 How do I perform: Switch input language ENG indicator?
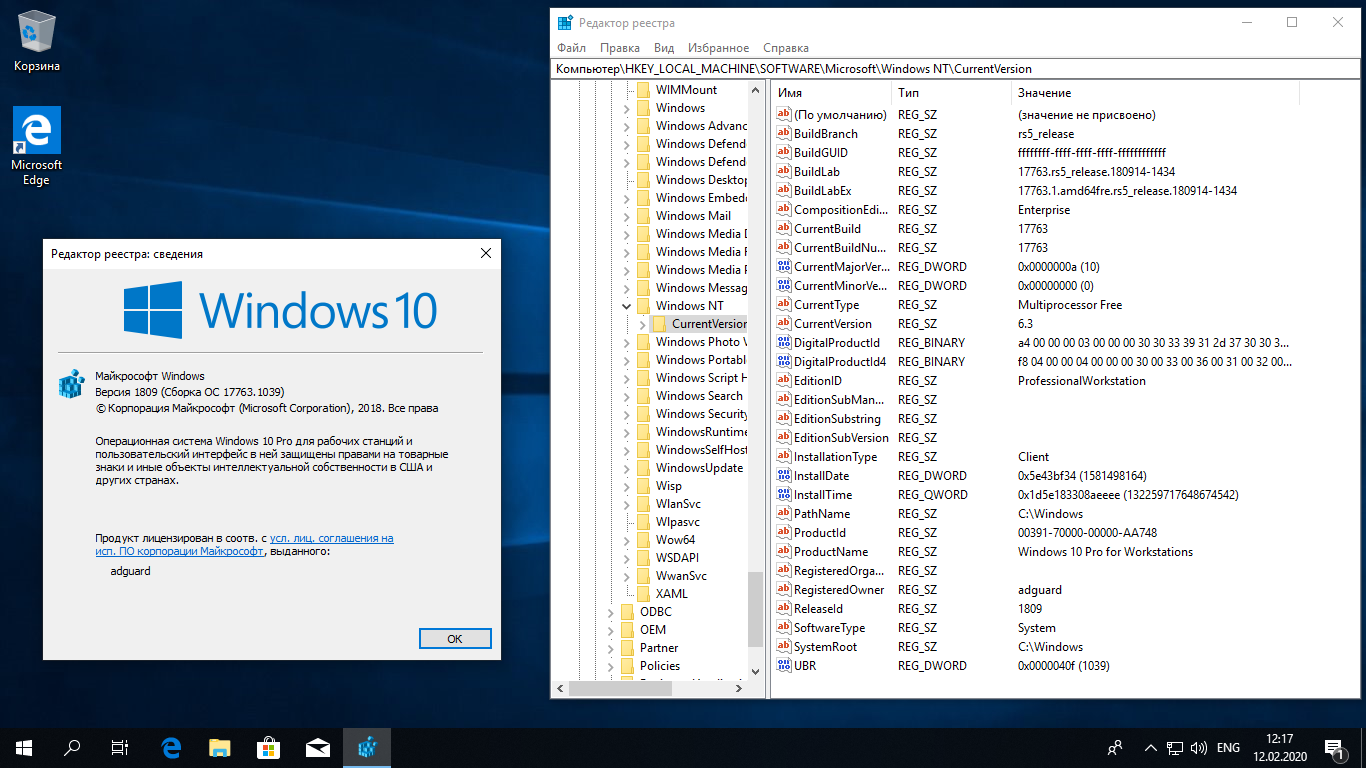[1229, 747]
